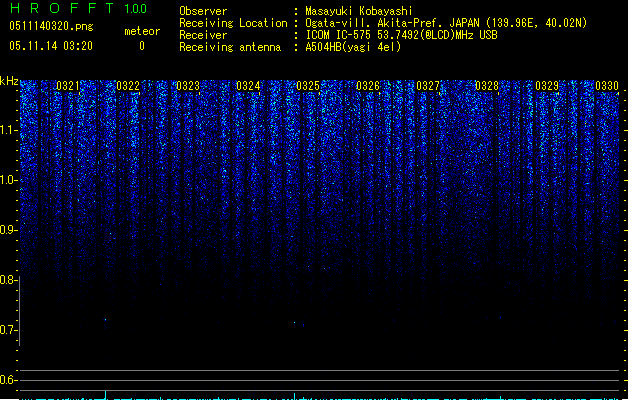Click the 0.7 kHz axis tick label

point(8,330)
